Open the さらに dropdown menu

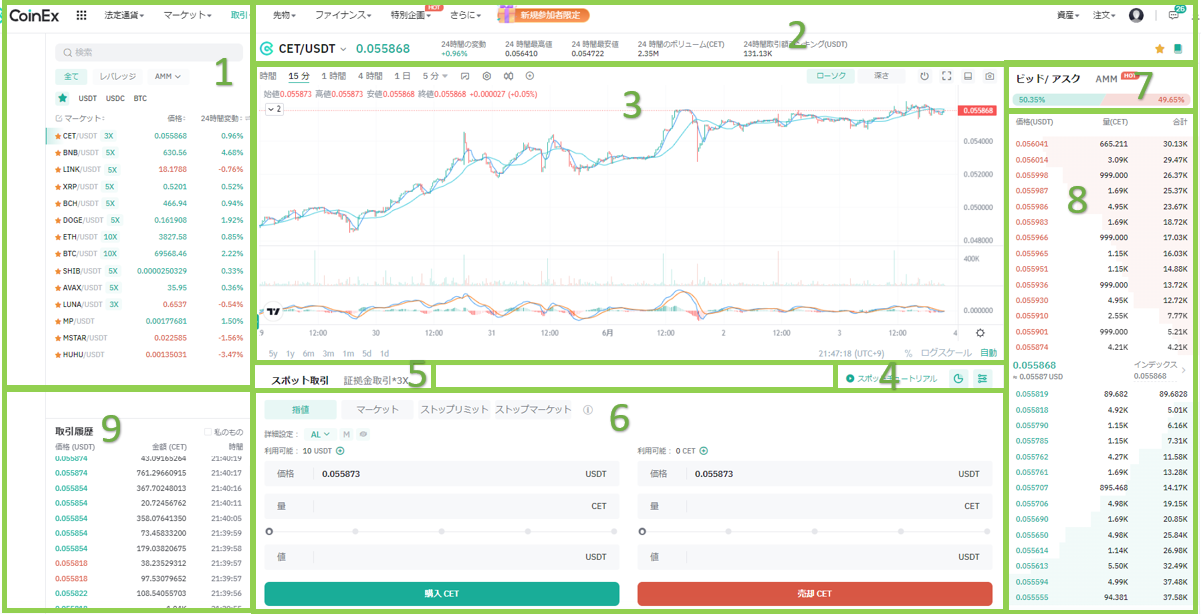(x=465, y=16)
